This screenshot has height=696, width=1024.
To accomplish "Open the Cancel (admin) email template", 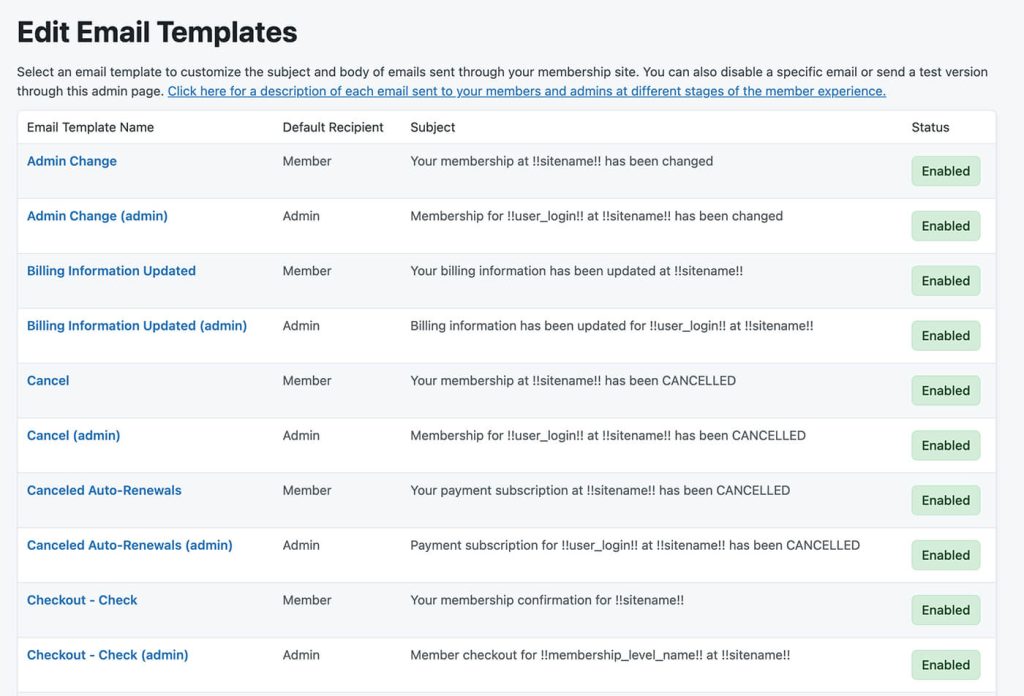I will pos(73,435).
